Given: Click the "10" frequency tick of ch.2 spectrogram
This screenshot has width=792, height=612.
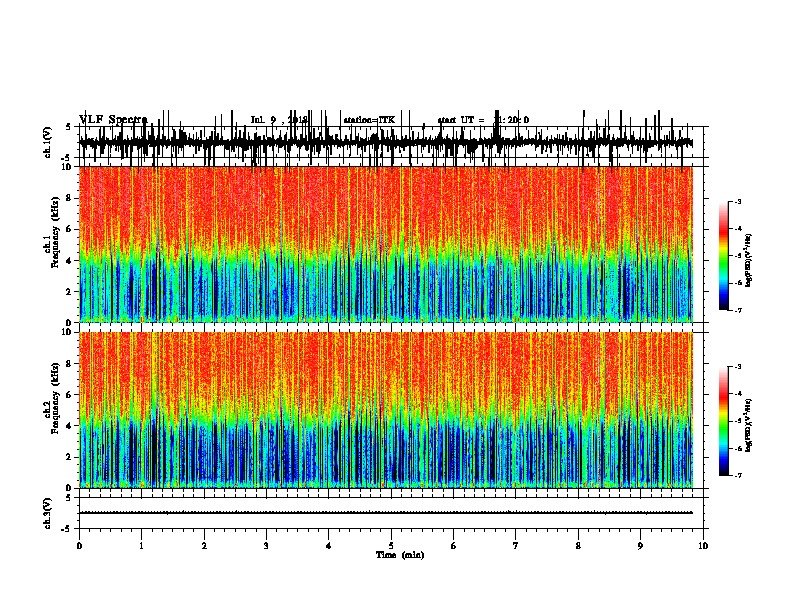Looking at the screenshot, I should (x=68, y=332).
